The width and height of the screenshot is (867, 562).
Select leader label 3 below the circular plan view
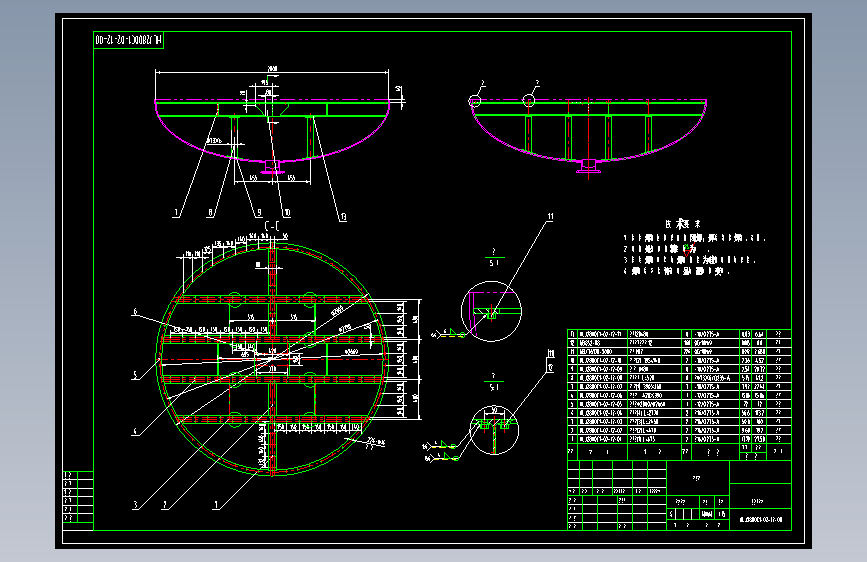[x=135, y=504]
